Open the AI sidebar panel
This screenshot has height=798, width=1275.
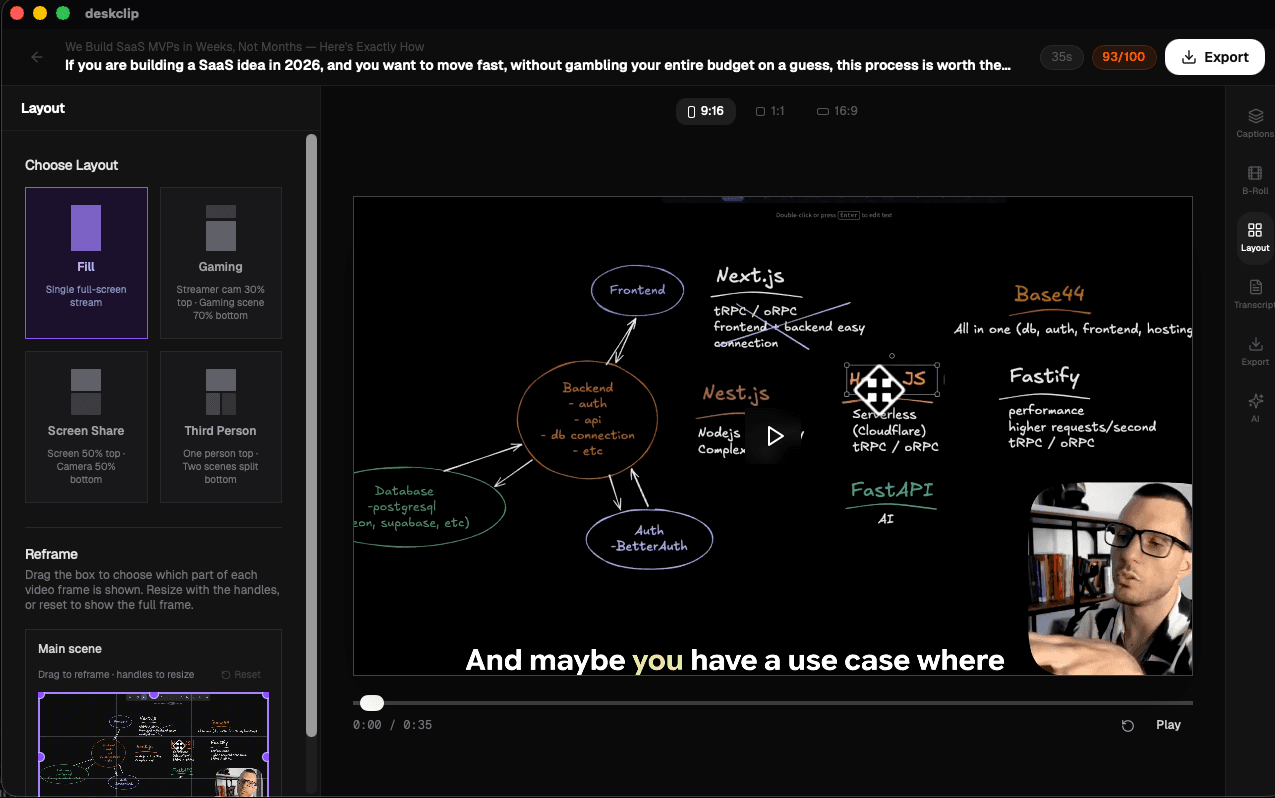click(1255, 408)
